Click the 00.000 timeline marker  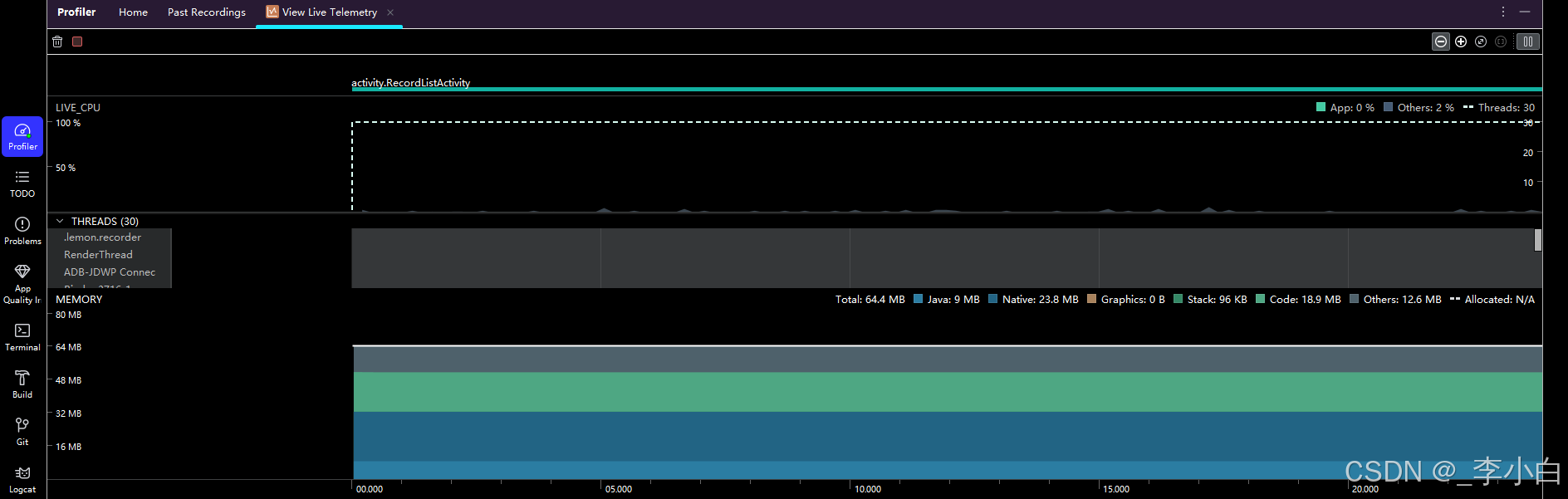(x=370, y=489)
